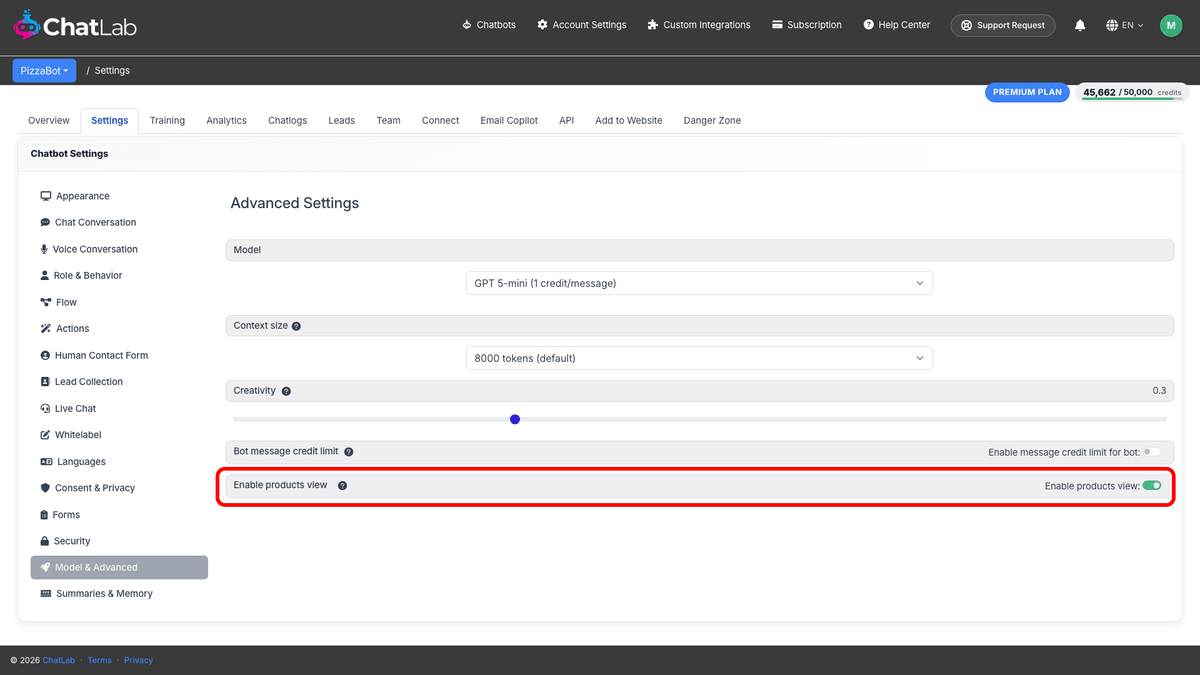
Task: Select the Settings tab
Action: point(109,120)
